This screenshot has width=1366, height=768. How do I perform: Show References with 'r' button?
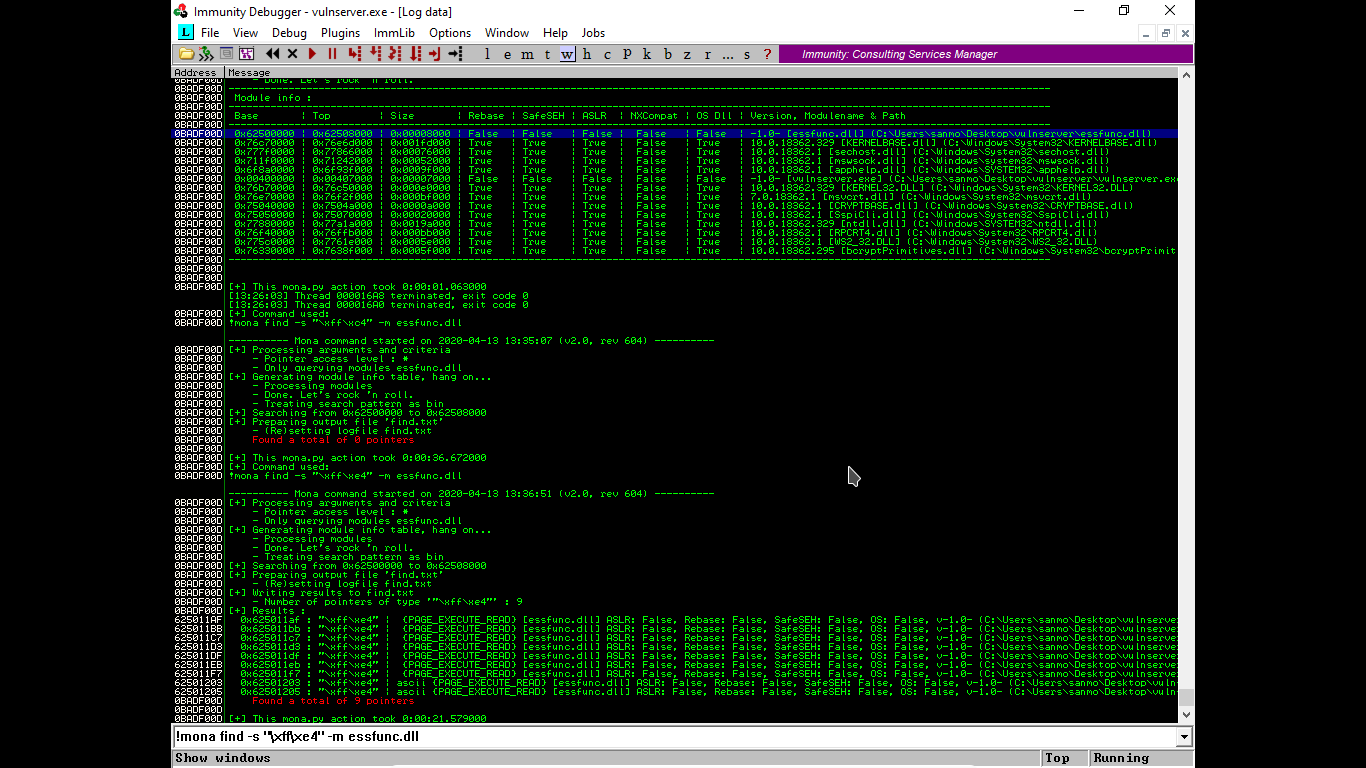click(x=708, y=54)
